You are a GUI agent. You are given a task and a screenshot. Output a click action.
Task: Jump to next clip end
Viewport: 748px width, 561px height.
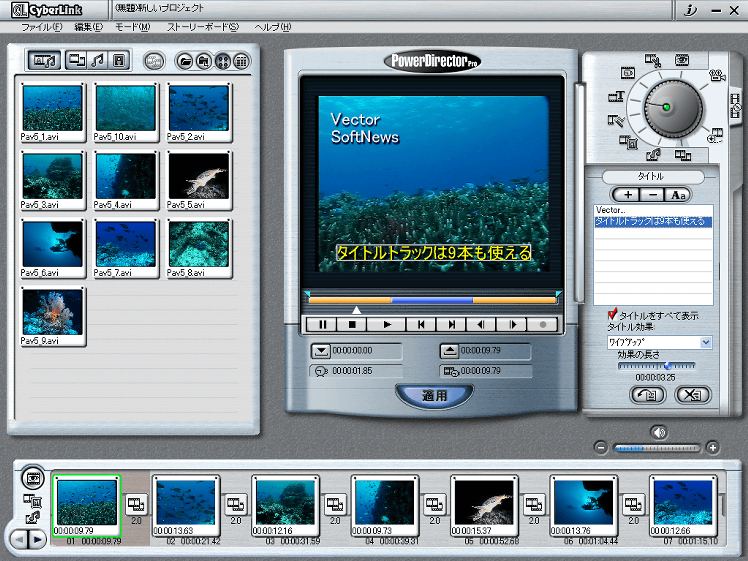(451, 324)
